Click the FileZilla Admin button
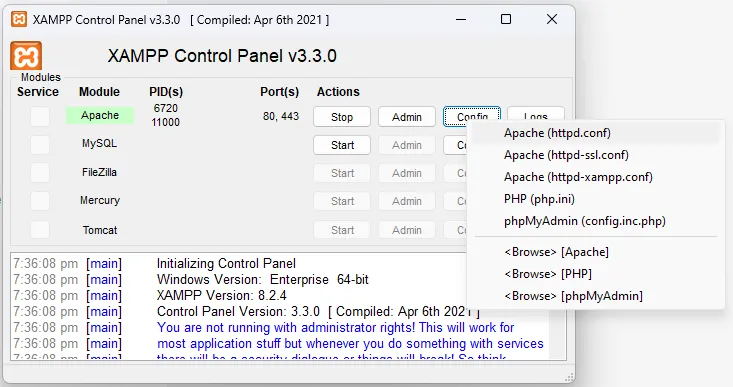733x387 pixels. tap(407, 173)
